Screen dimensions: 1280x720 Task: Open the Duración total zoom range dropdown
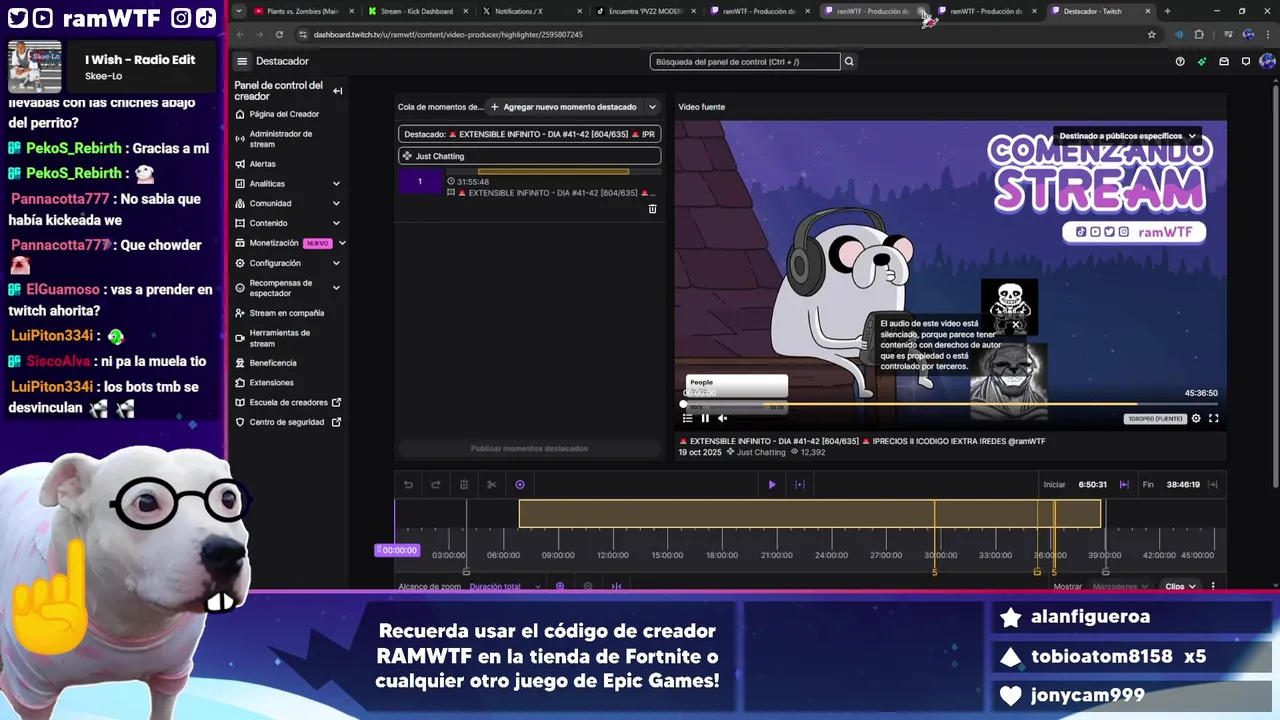[505, 587]
